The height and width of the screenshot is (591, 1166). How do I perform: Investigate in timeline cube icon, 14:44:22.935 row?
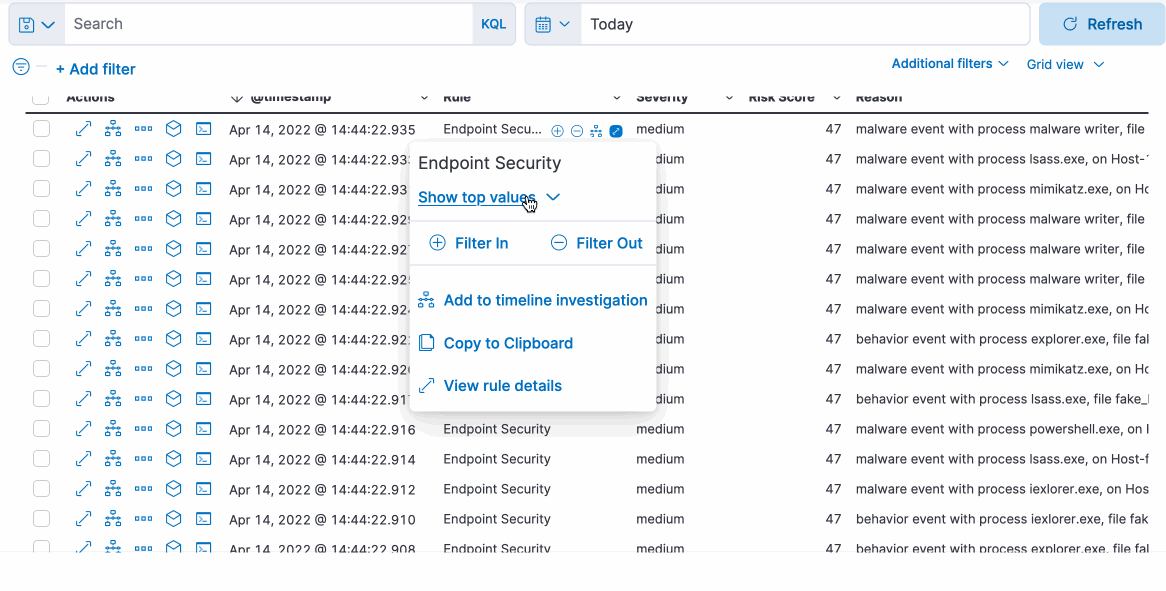173,129
